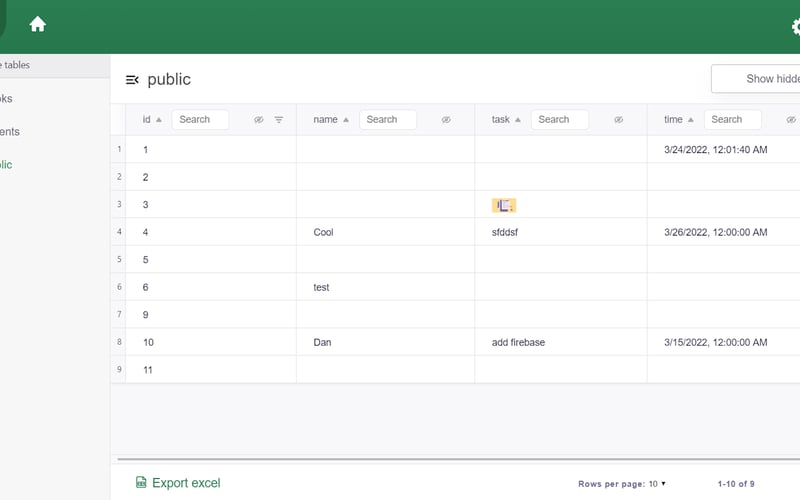Click the 'time' column header label

[x=673, y=119]
